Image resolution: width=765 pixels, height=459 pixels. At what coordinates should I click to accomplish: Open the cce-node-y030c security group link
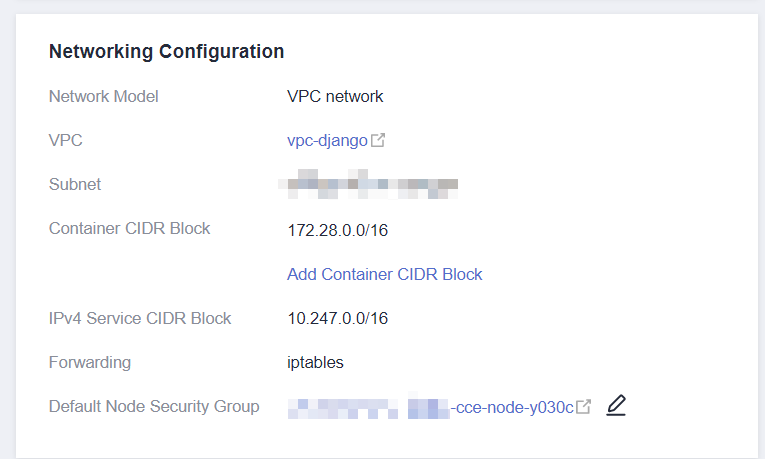click(x=513, y=407)
